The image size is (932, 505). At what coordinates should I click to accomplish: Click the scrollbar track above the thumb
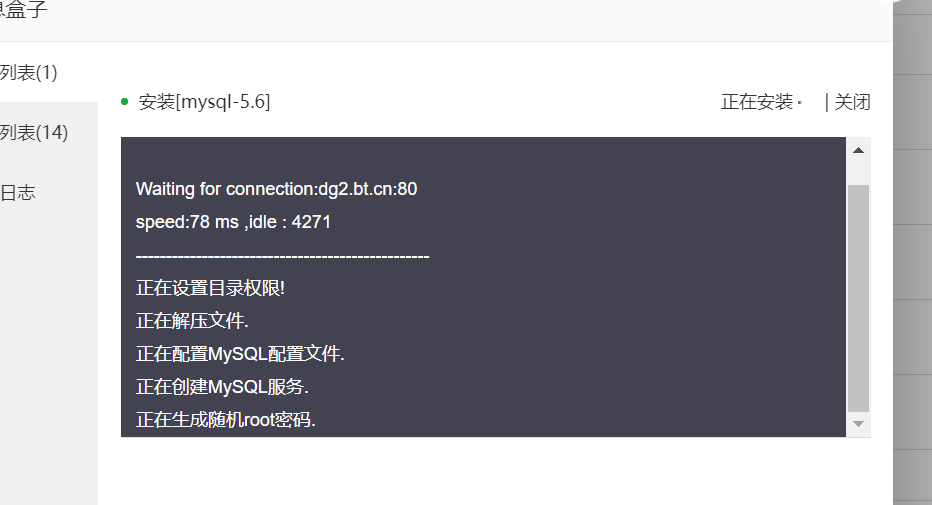pos(858,173)
